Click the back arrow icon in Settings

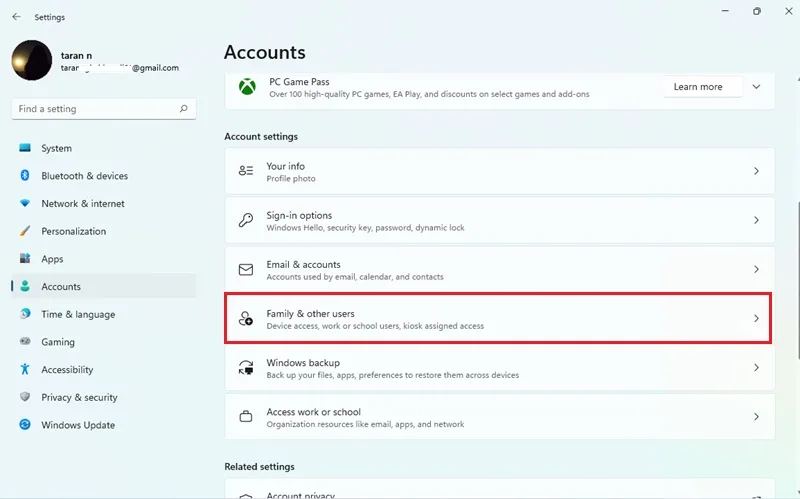tap(16, 17)
